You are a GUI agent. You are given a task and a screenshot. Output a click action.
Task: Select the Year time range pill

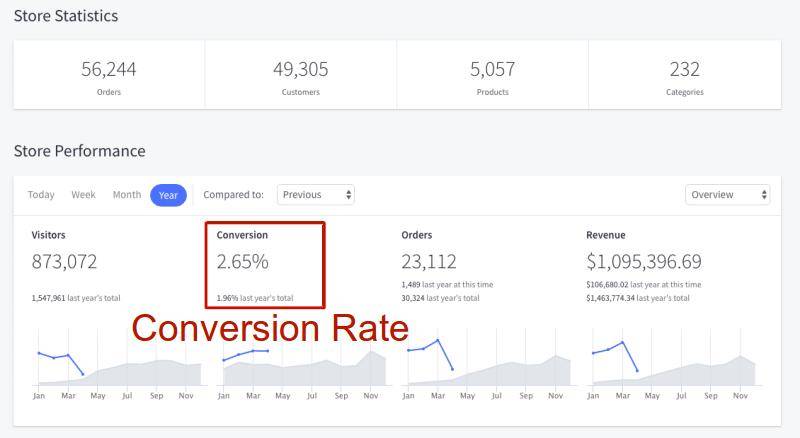(168, 195)
